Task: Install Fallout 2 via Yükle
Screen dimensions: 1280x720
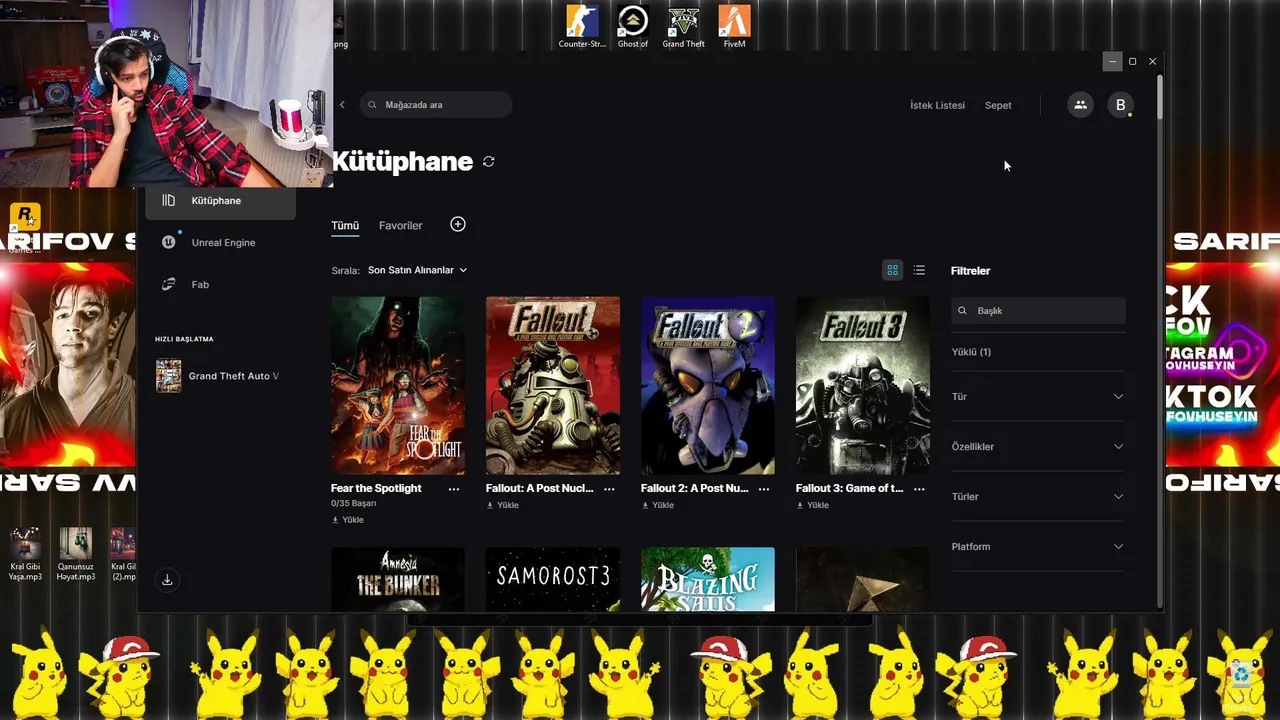Action: click(x=658, y=505)
